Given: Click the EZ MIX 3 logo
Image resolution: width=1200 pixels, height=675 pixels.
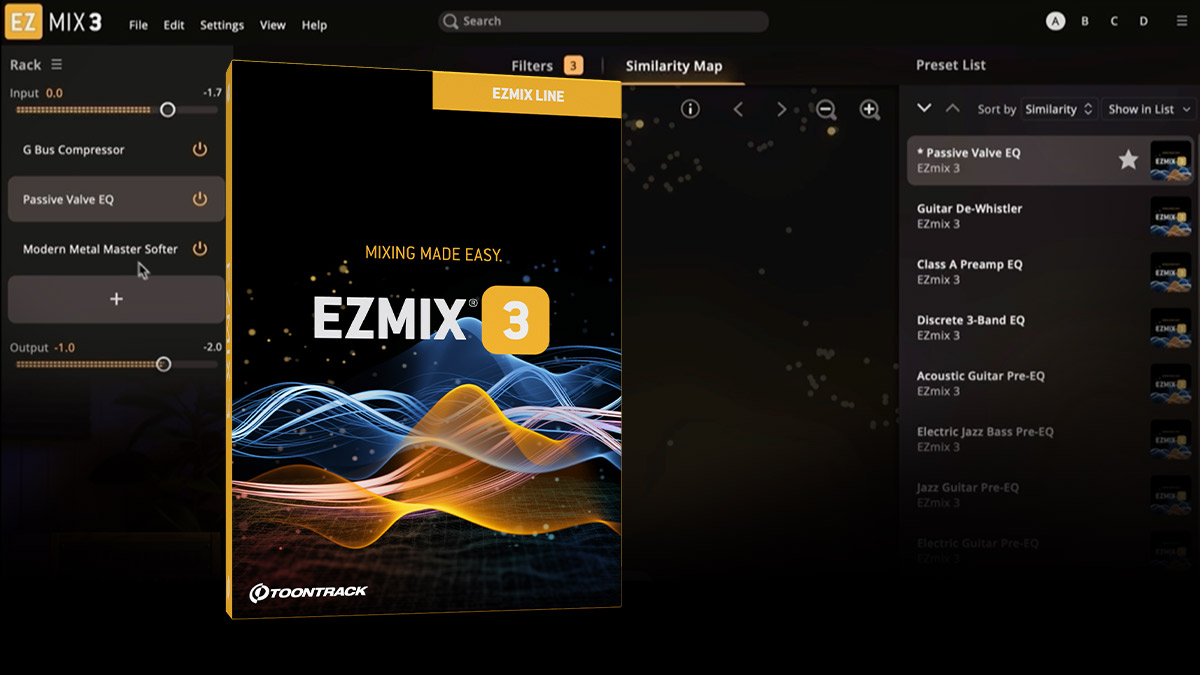Looking at the screenshot, I should [53, 22].
